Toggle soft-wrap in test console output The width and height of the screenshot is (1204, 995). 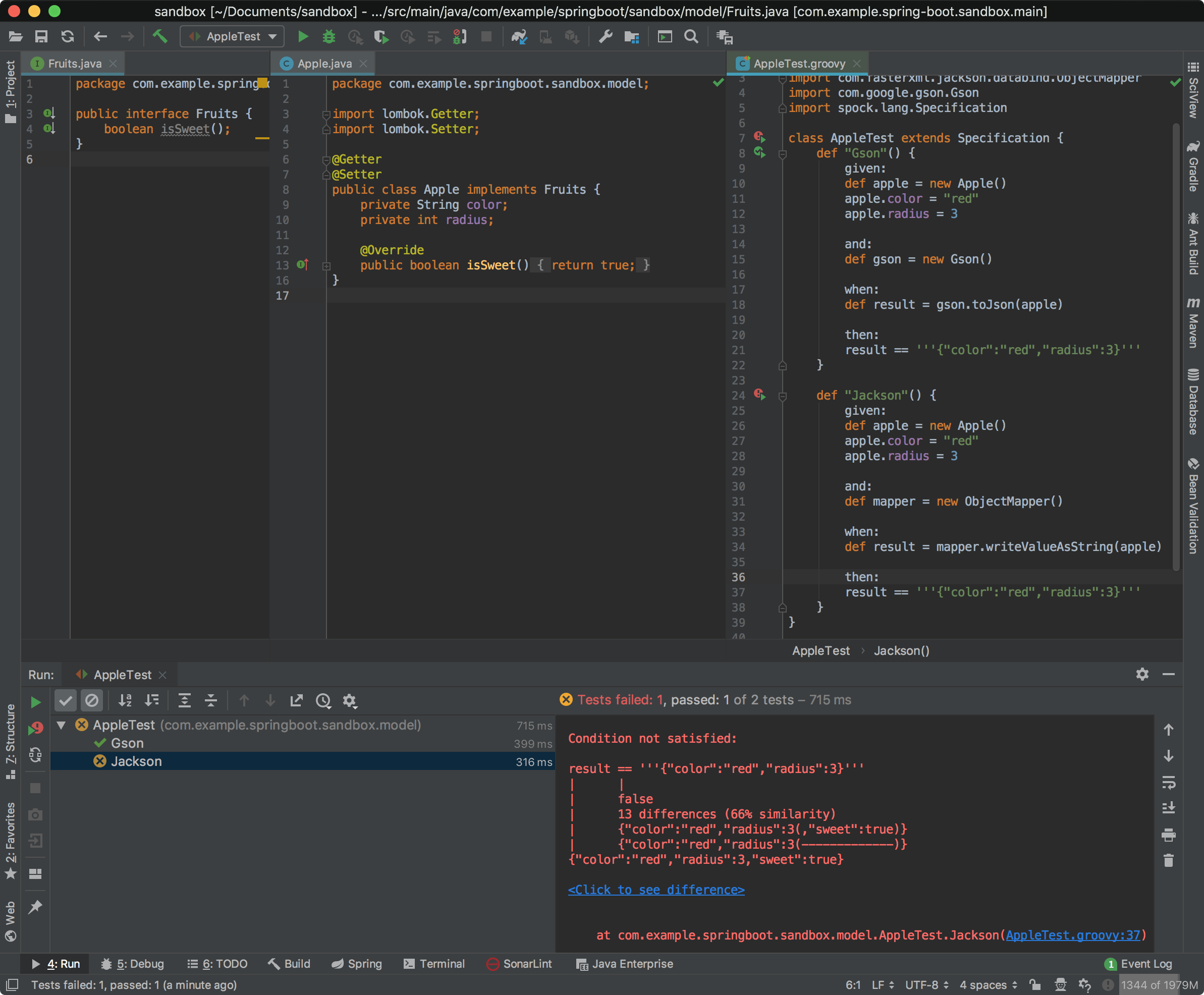pyautogui.click(x=1169, y=783)
